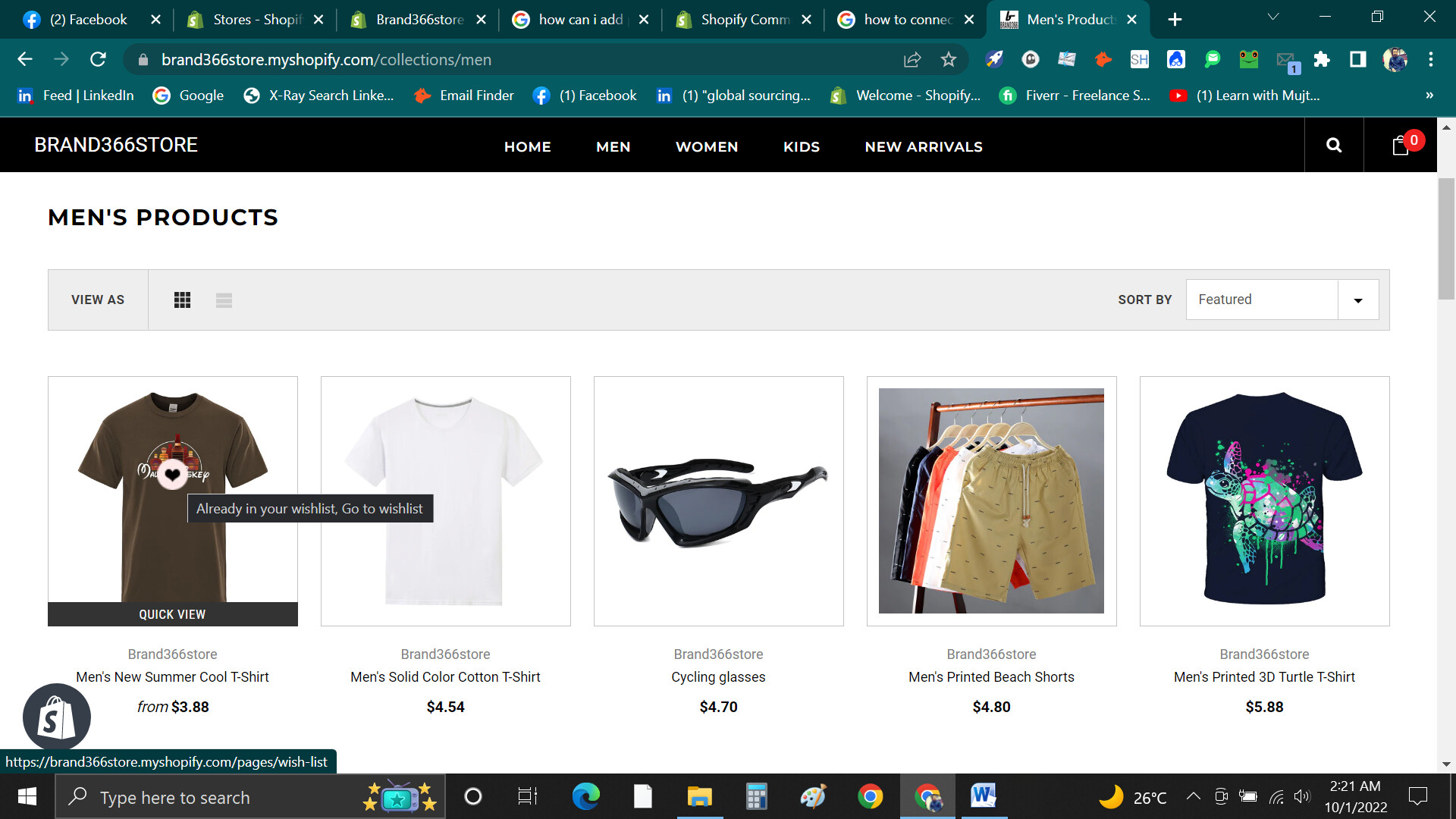Click the wishlist heart on brown T-shirt

tap(173, 475)
